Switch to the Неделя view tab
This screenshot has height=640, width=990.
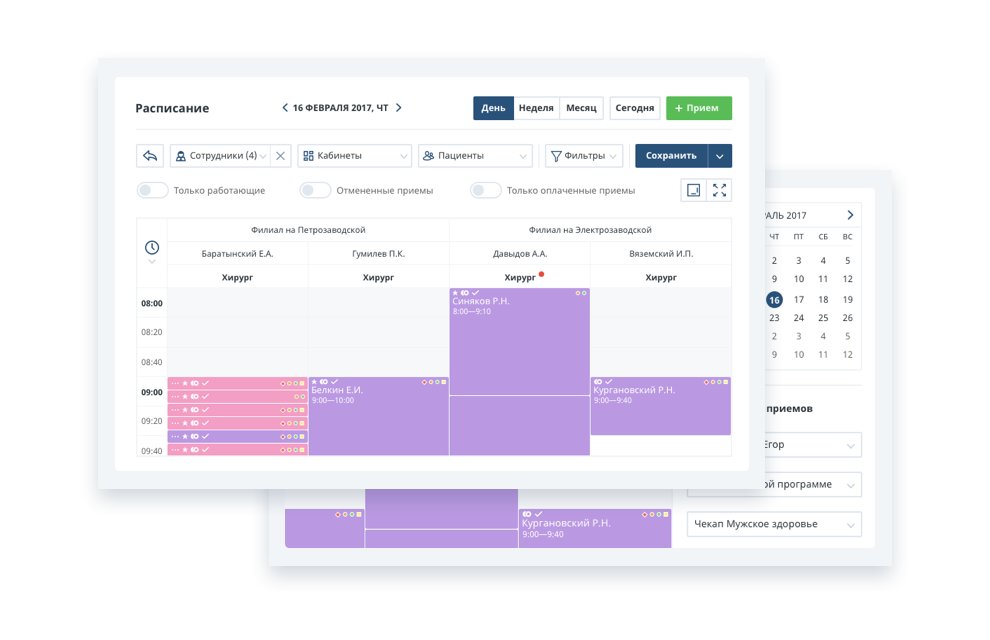pos(536,108)
